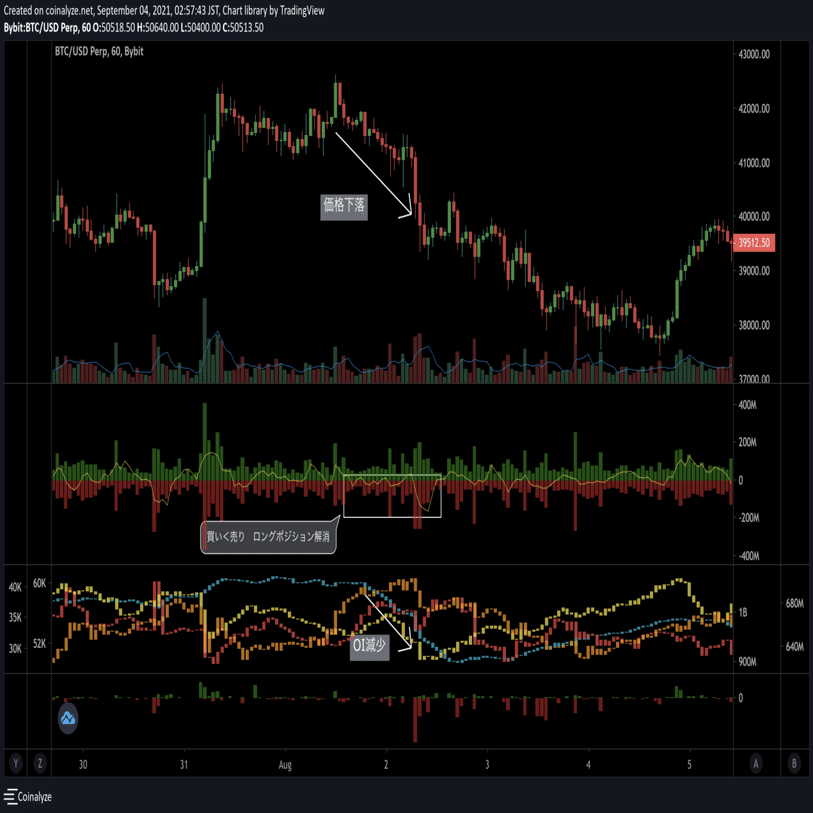Click the 200M axis label on volume pane
This screenshot has width=813, height=813.
click(x=747, y=442)
